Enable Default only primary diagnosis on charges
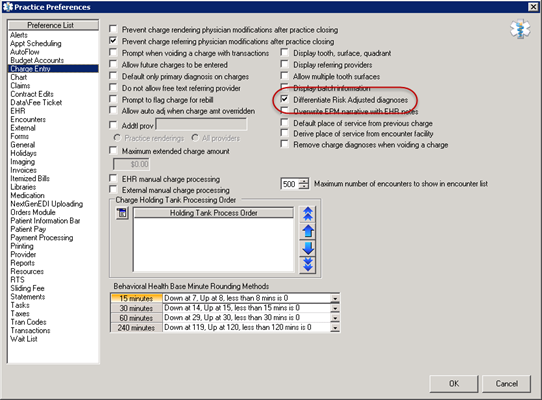Screen dimensions: 542x400 tap(113, 76)
